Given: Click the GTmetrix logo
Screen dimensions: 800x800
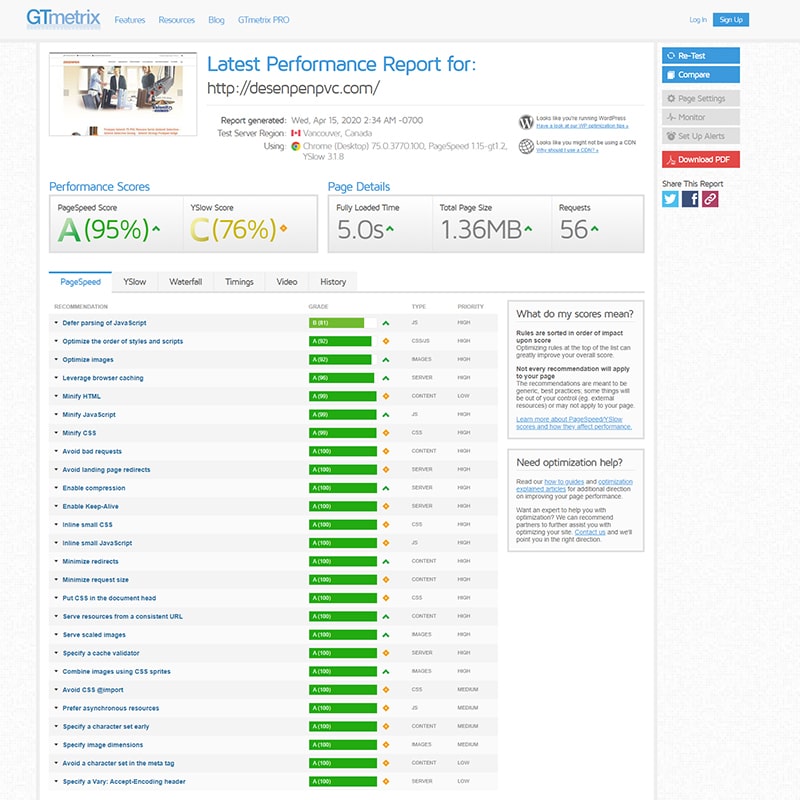Looking at the screenshot, I should [64, 18].
